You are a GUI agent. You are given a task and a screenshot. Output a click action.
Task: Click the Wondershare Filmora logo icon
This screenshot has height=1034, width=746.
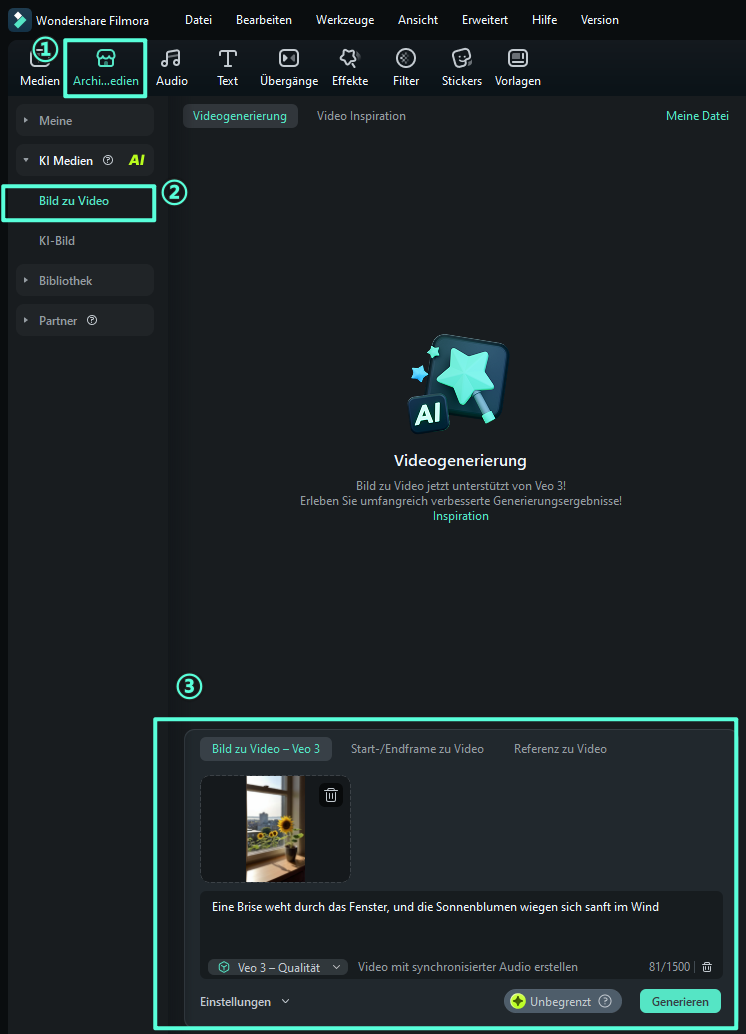click(19, 20)
